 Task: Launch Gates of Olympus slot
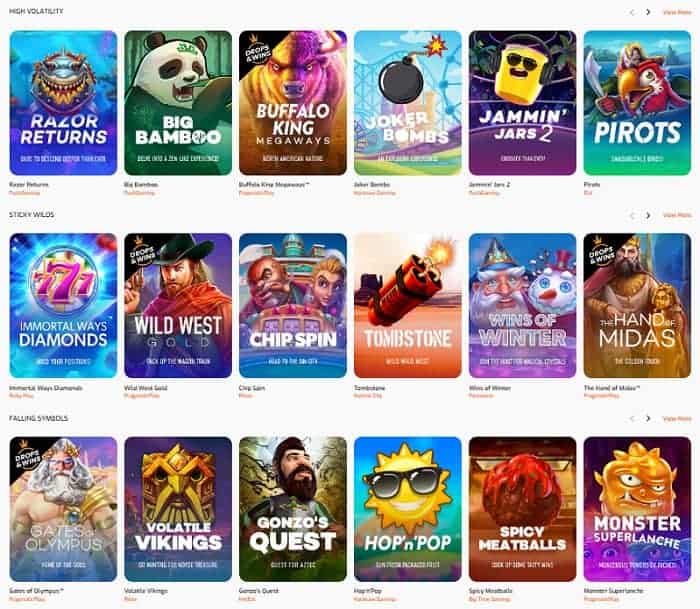(x=63, y=509)
